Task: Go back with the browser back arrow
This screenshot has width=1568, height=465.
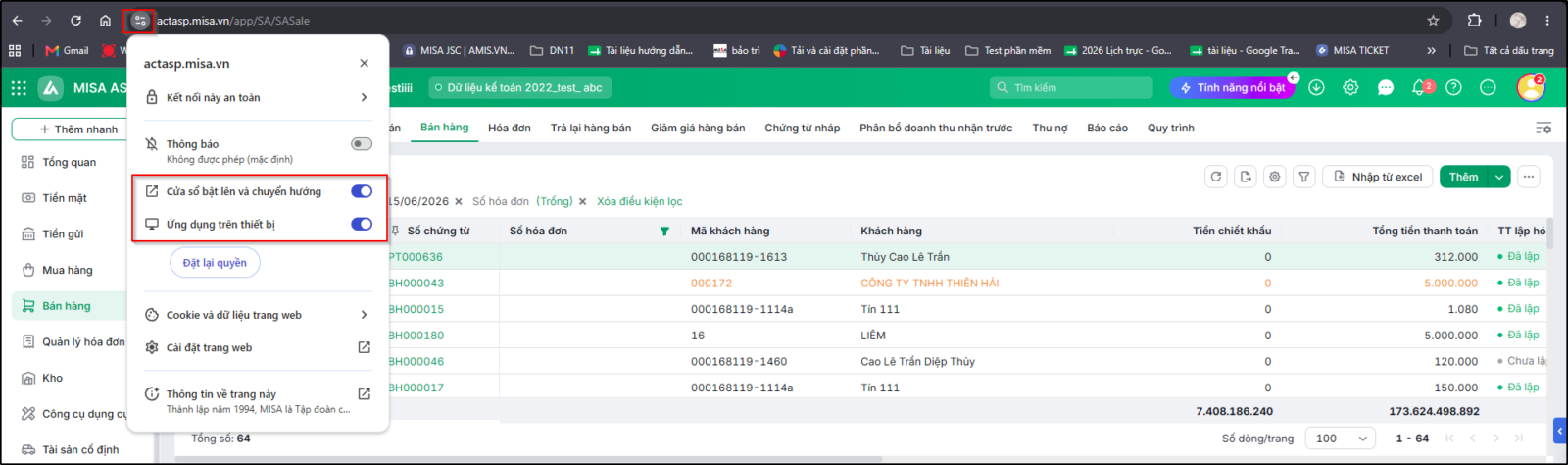Action: tap(17, 20)
